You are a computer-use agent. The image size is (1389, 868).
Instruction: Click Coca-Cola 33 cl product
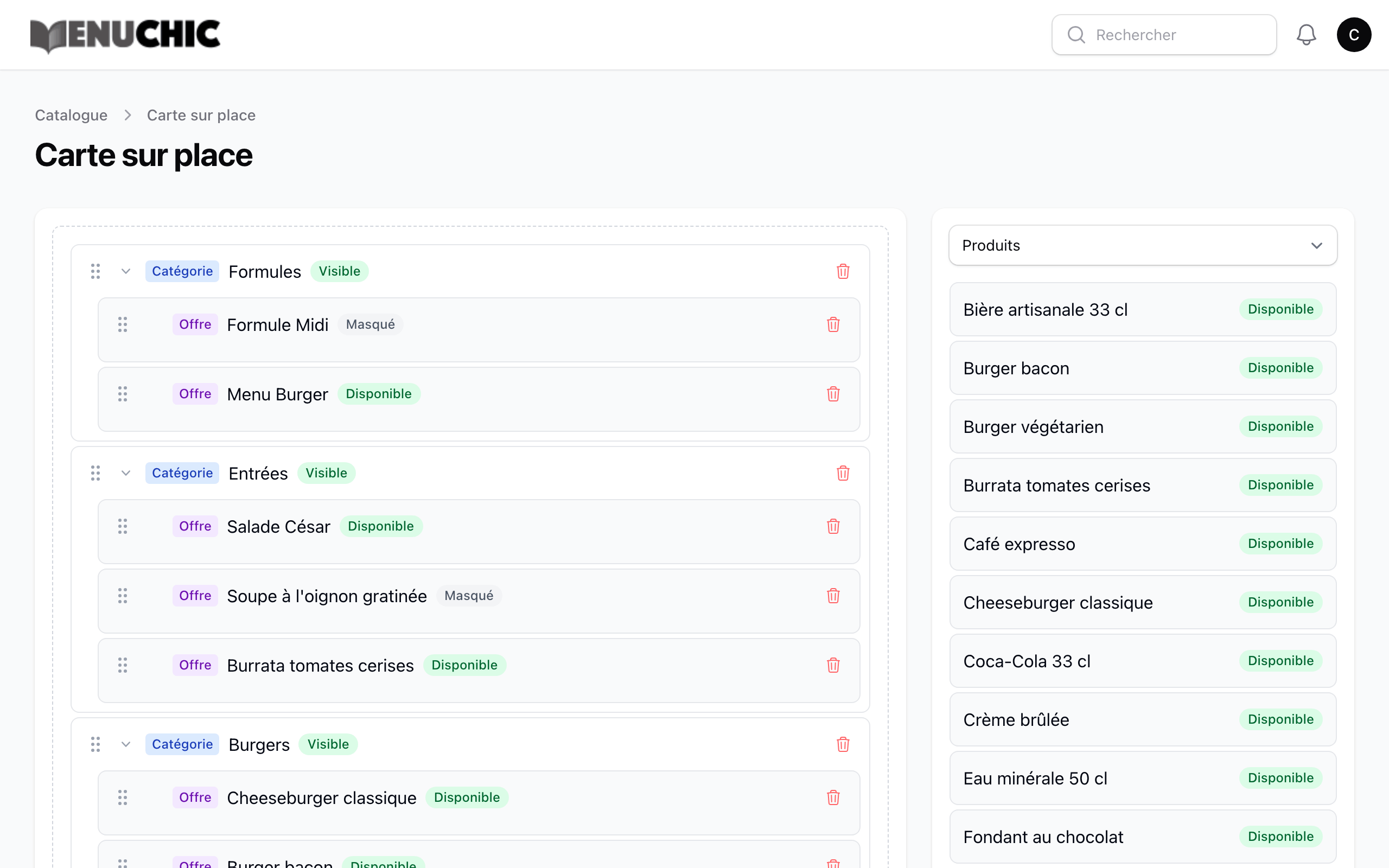(x=1143, y=660)
